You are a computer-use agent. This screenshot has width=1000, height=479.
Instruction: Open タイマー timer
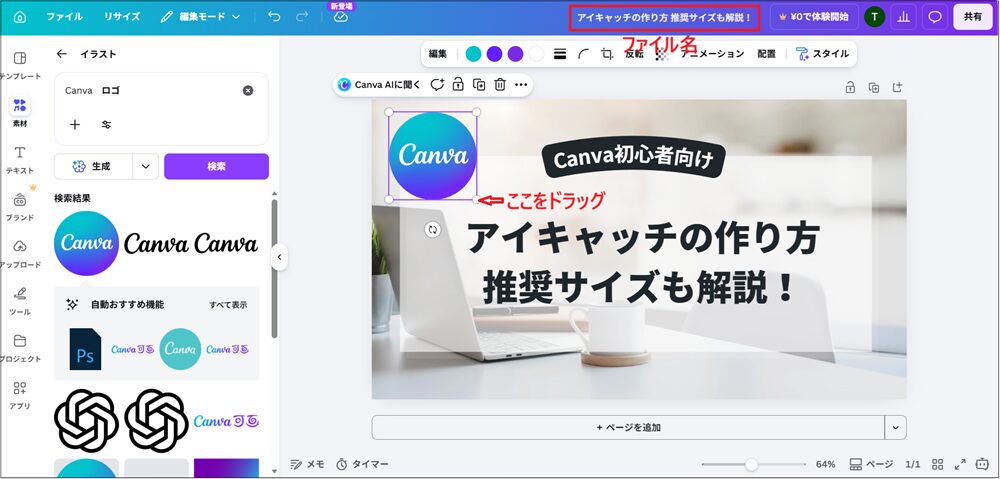362,464
